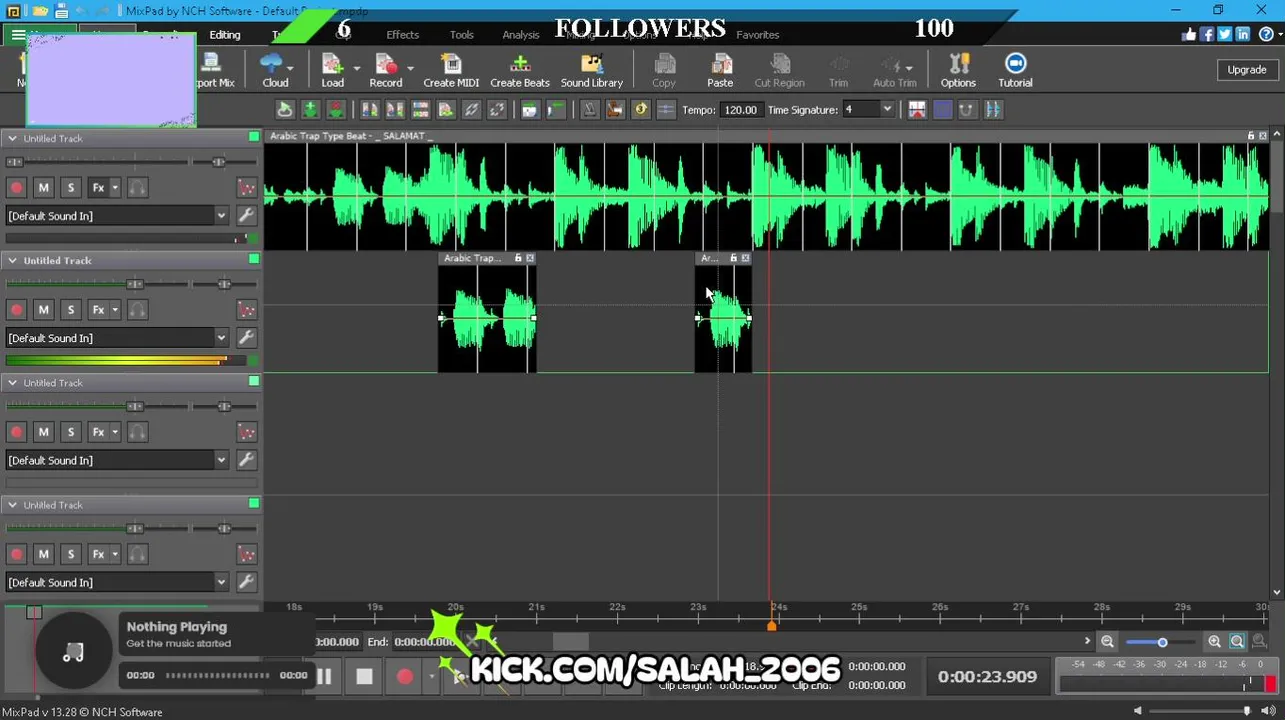This screenshot has width=1285, height=720.
Task: Click the Upgrade button
Action: (1246, 70)
